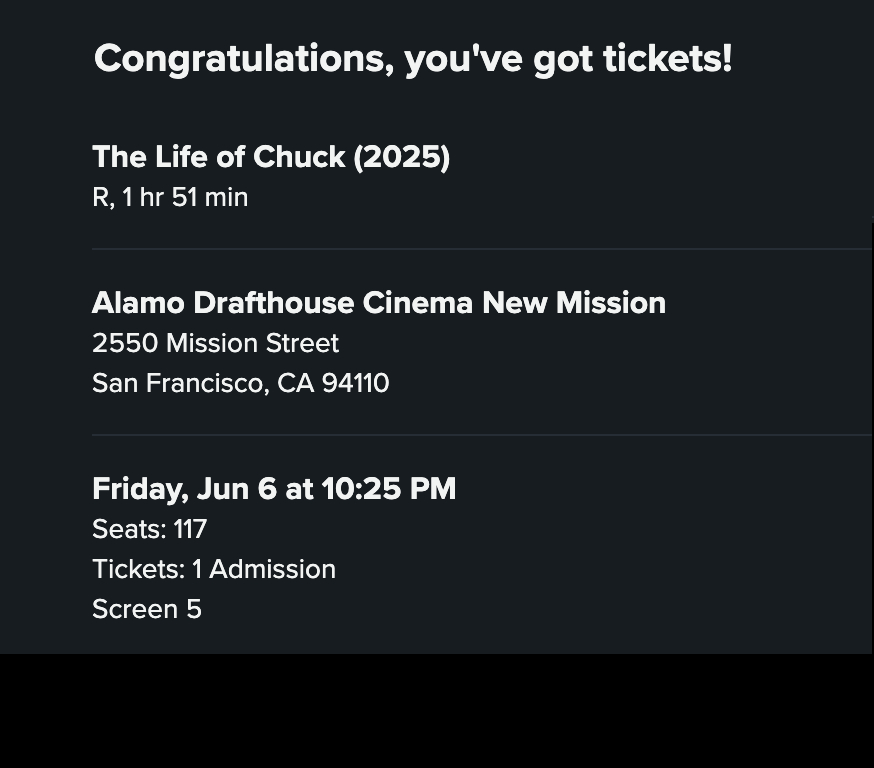Select the 1 Admission ticket count
This screenshot has height=768, width=874.
(264, 569)
